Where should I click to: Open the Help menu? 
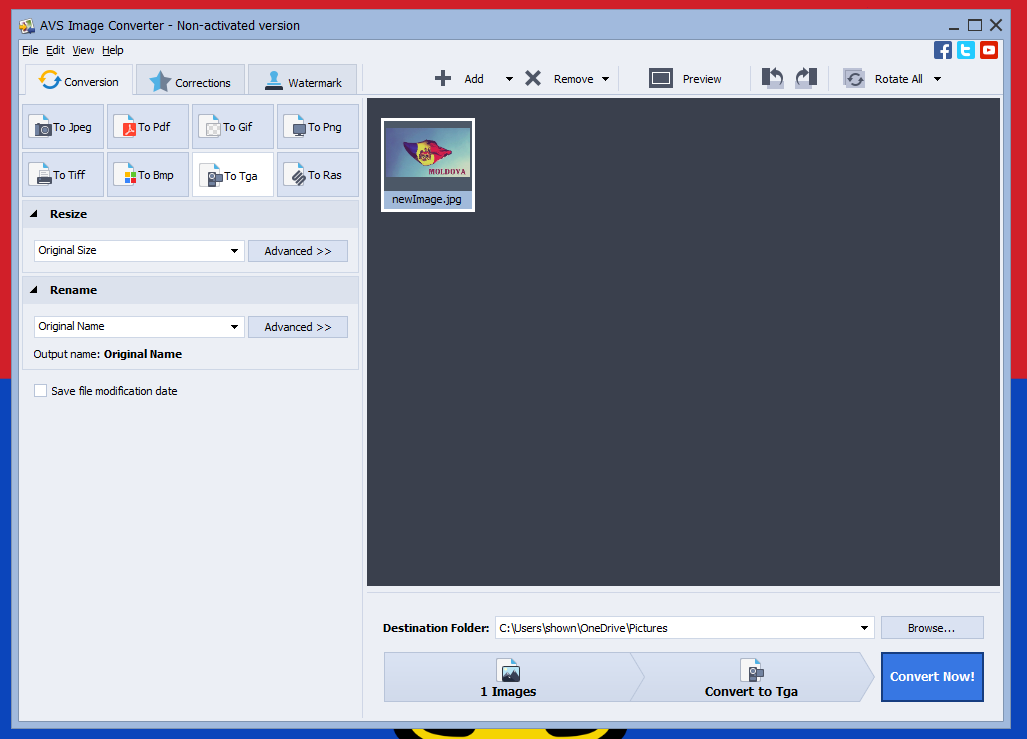(x=113, y=50)
